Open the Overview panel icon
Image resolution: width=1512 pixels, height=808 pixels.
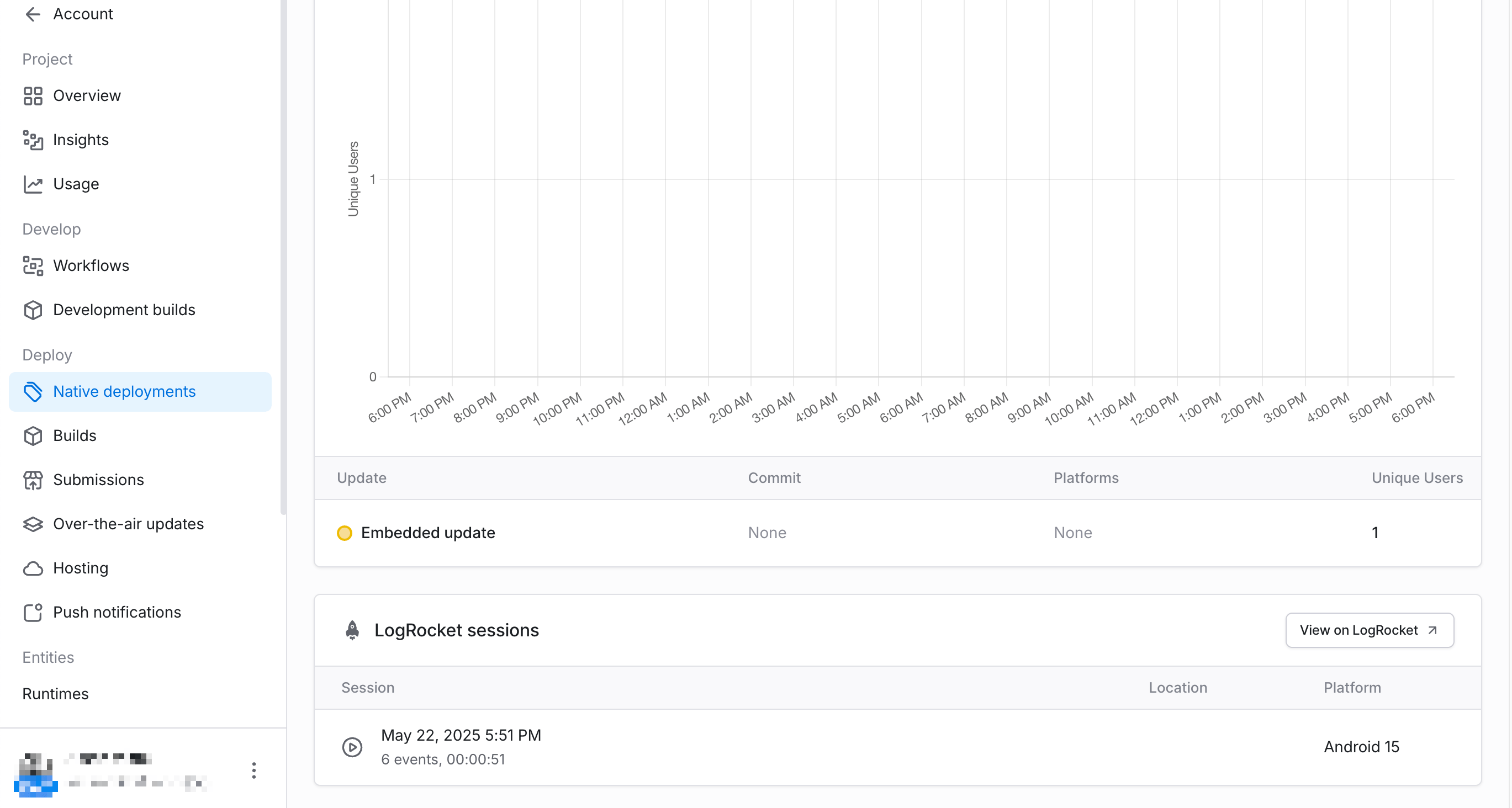(33, 95)
